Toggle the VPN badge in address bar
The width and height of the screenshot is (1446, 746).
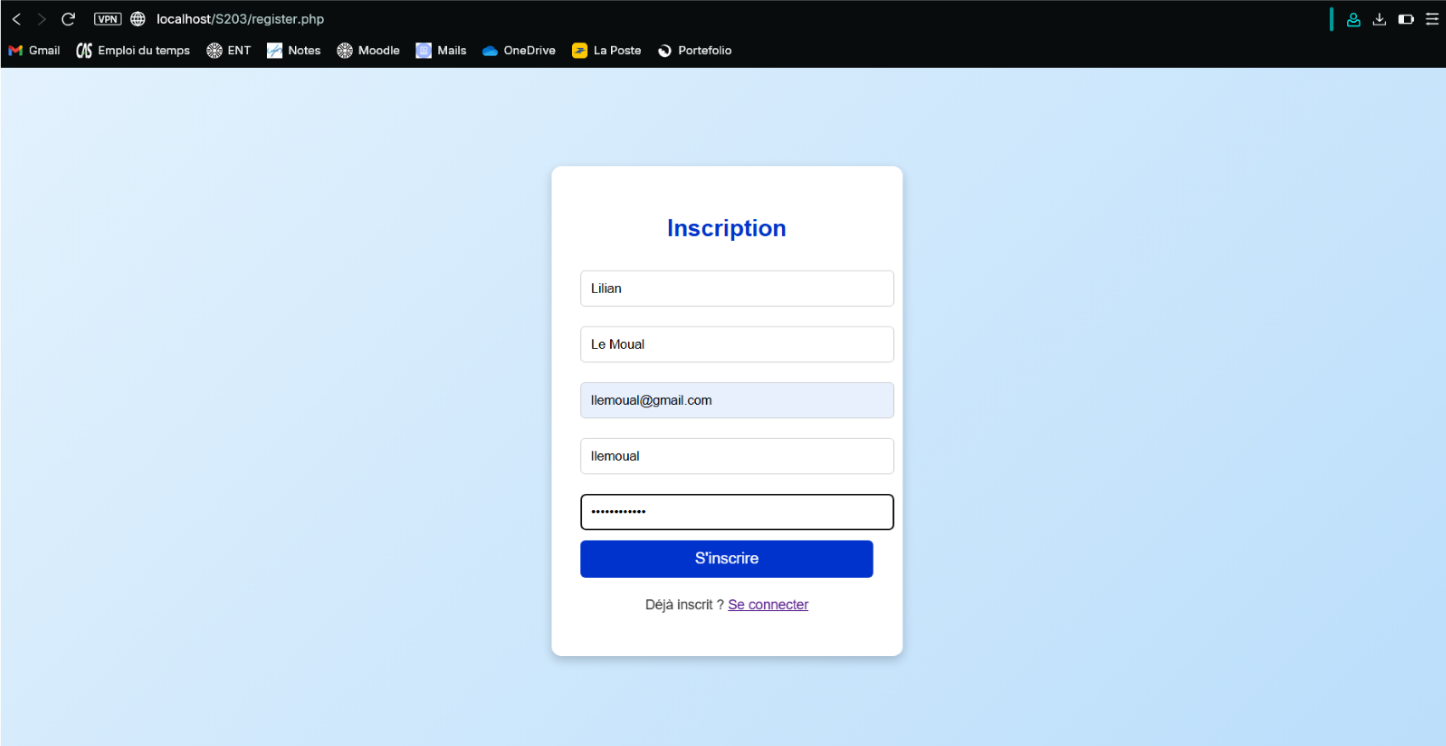[107, 19]
